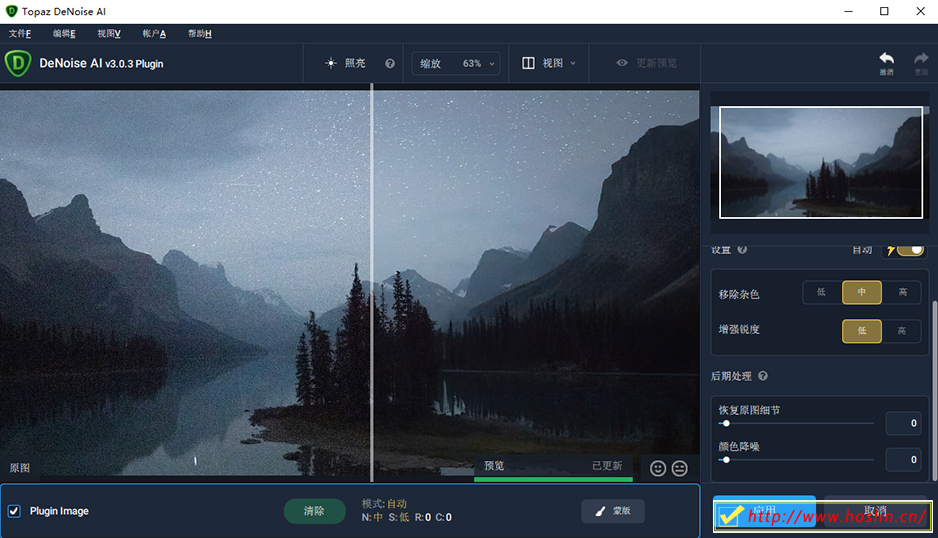Click the 照亮 brightness button label
Viewport: 938px width, 538px height.
point(355,63)
